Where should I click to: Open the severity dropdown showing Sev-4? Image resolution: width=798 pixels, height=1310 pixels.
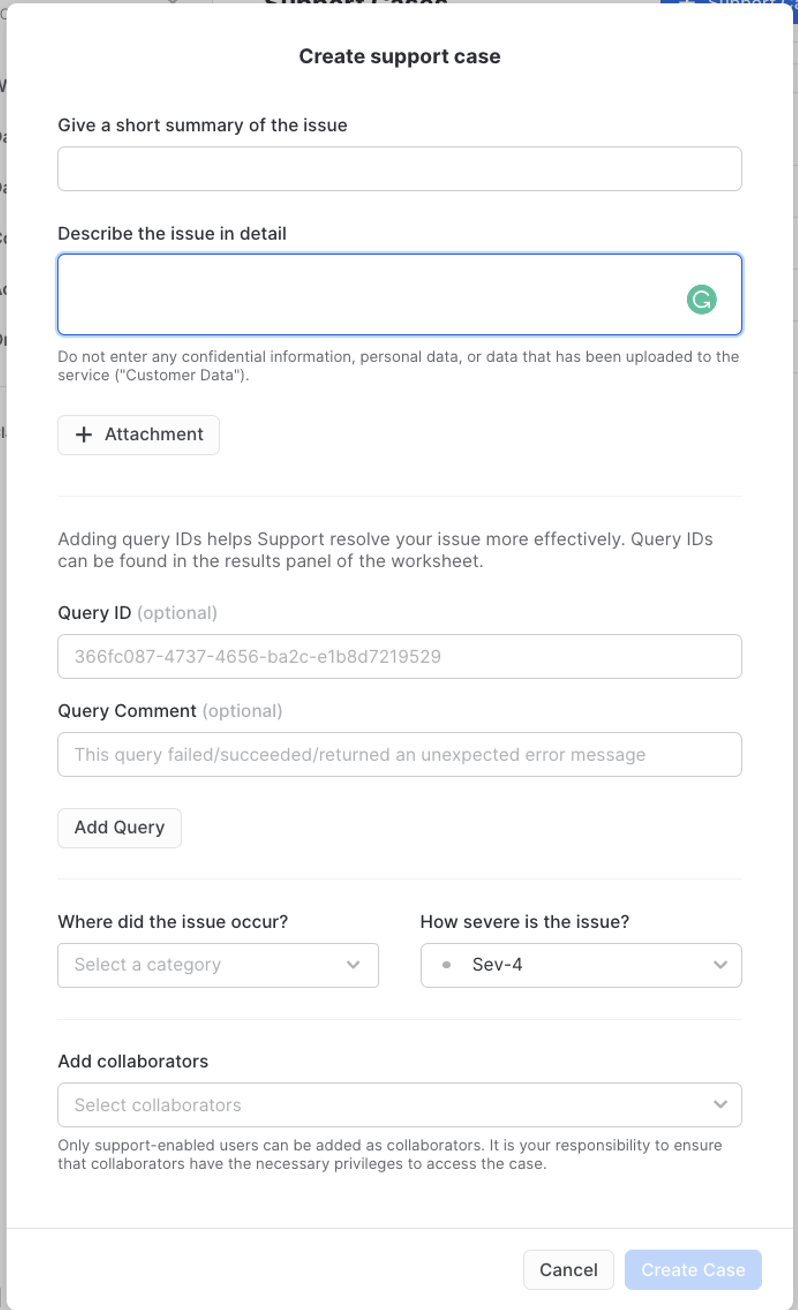[580, 965]
